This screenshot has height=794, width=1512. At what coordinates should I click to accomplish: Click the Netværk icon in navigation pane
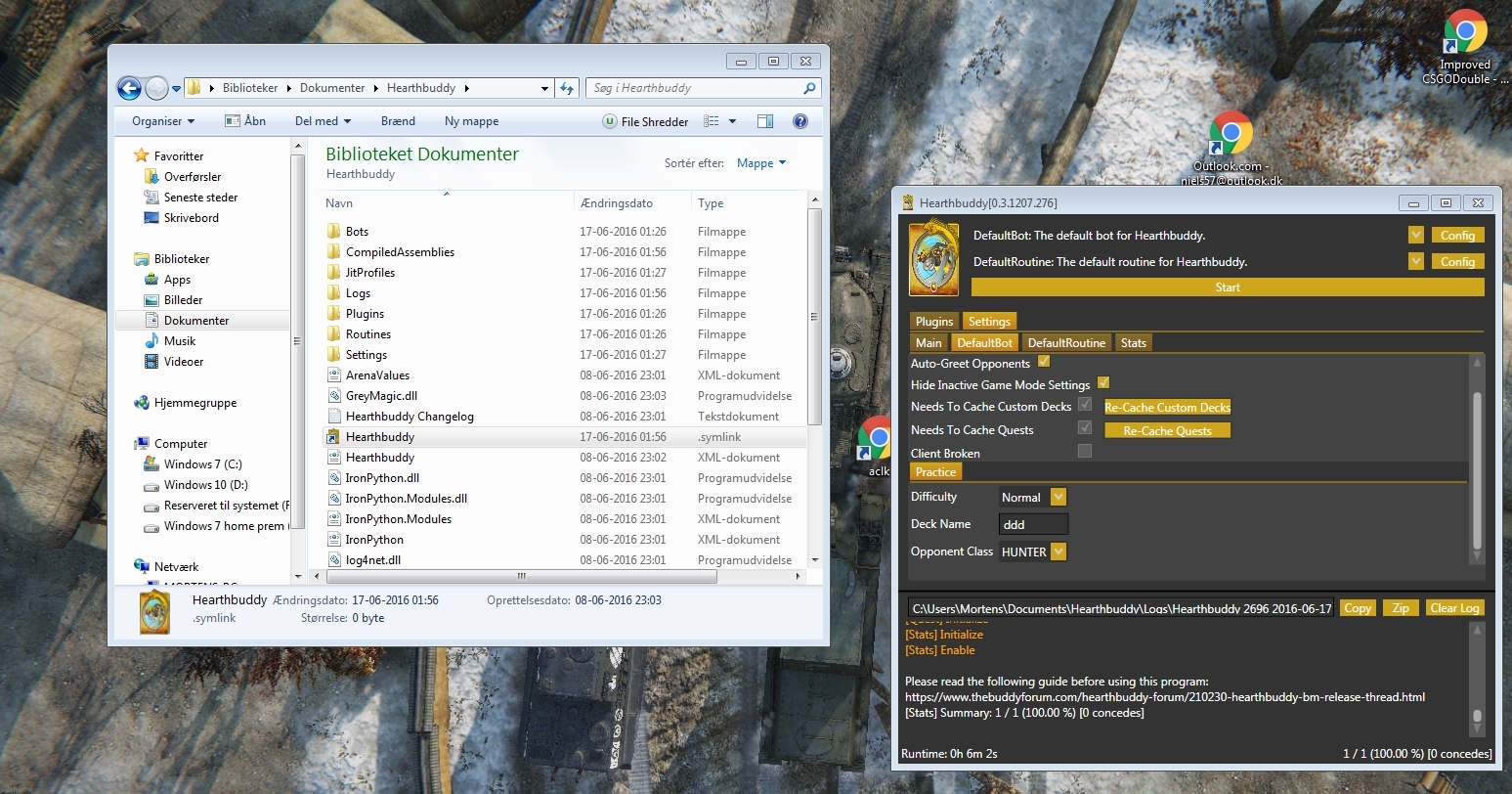tap(142, 567)
